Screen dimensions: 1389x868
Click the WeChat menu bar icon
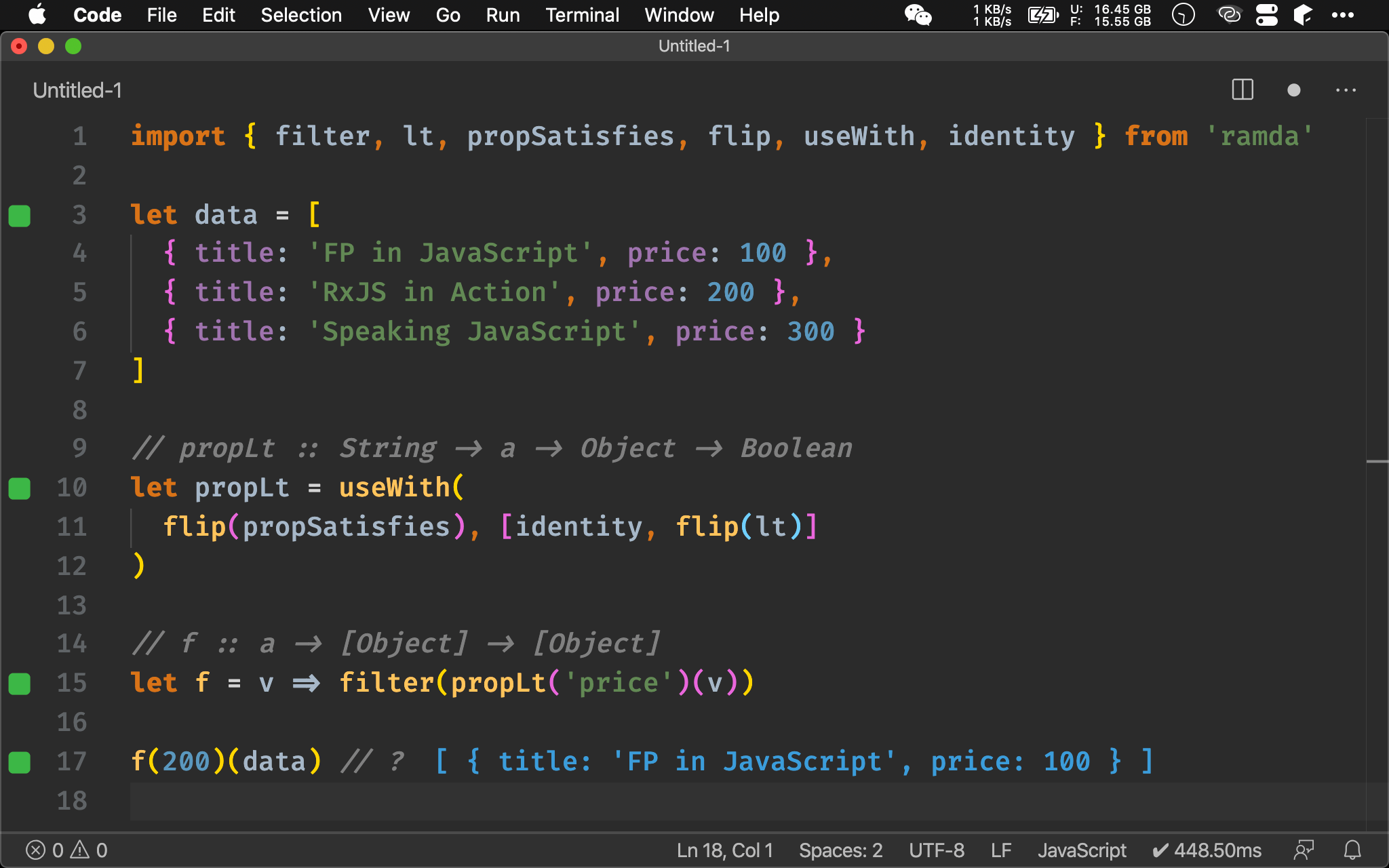(918, 15)
